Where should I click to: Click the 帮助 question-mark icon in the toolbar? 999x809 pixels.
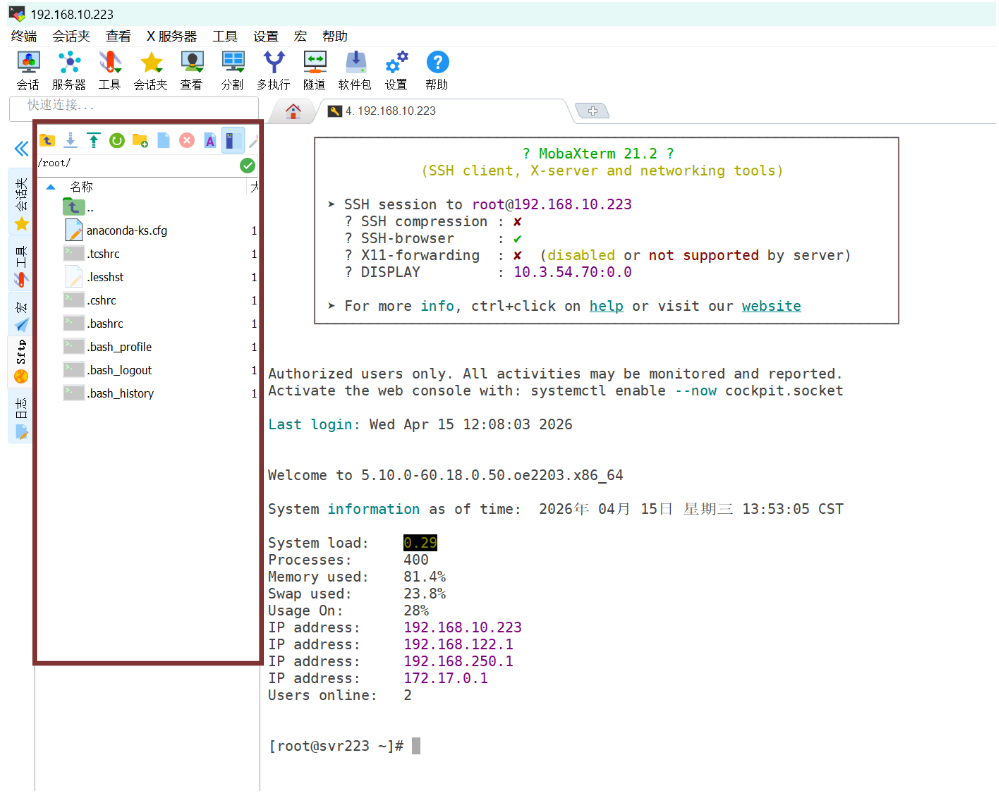(437, 70)
